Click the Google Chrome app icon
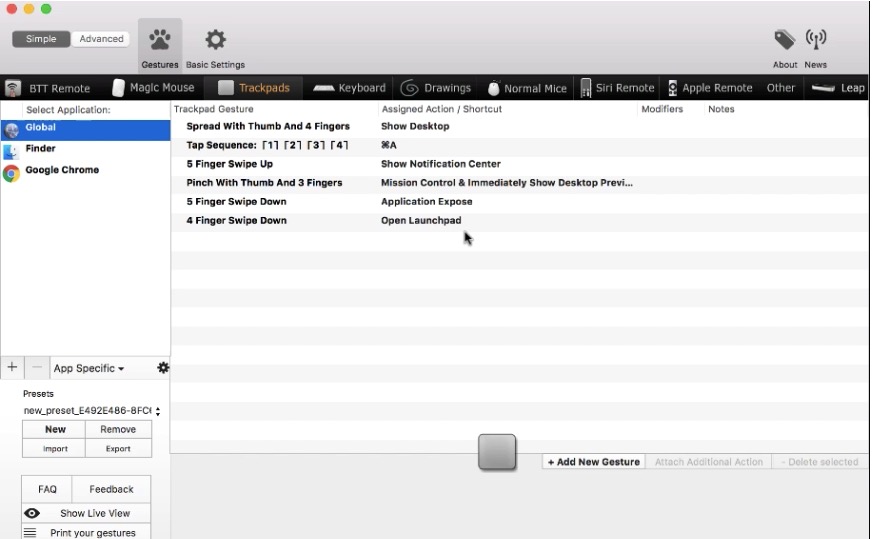872x539 pixels. click(x=11, y=174)
